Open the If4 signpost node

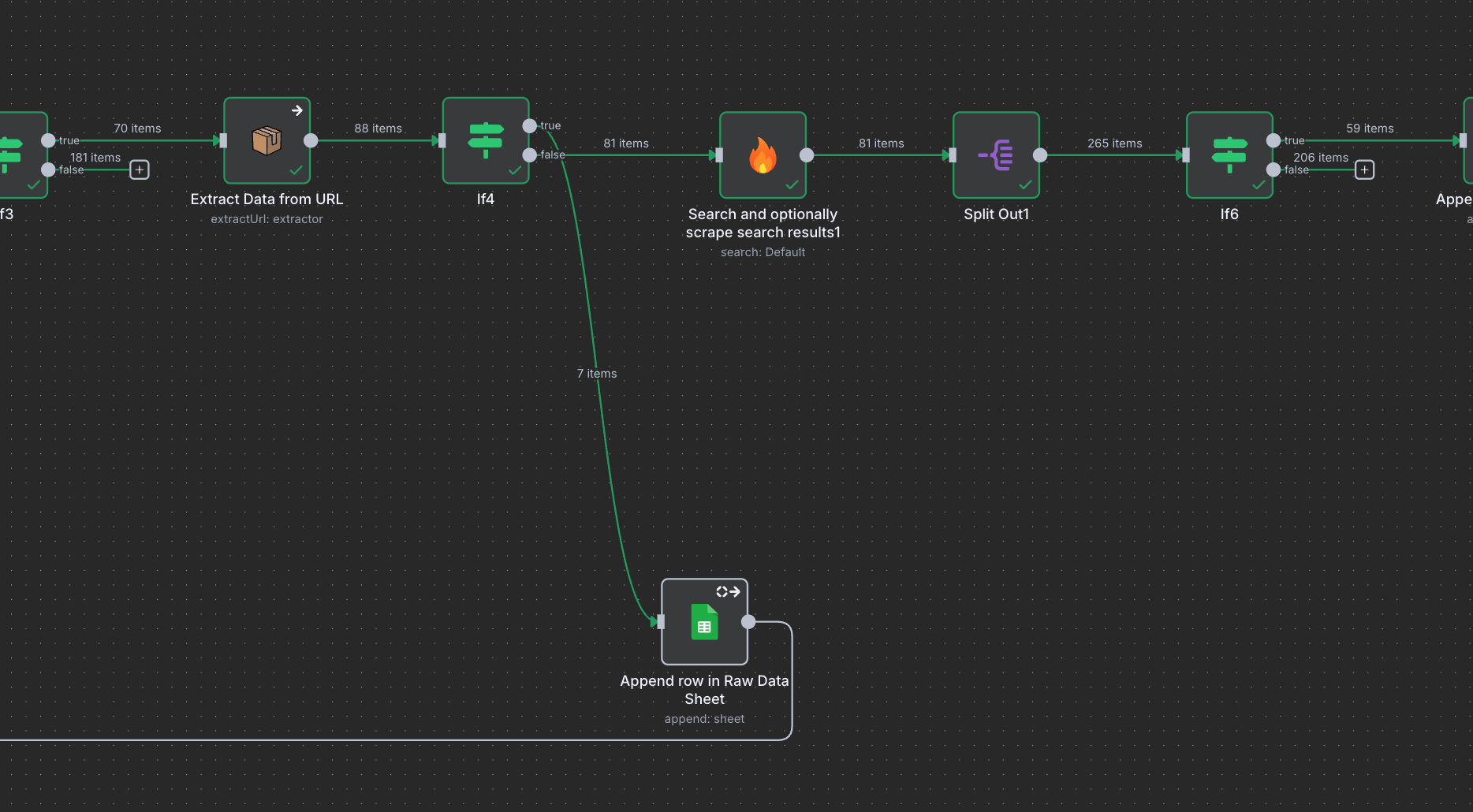click(x=486, y=140)
